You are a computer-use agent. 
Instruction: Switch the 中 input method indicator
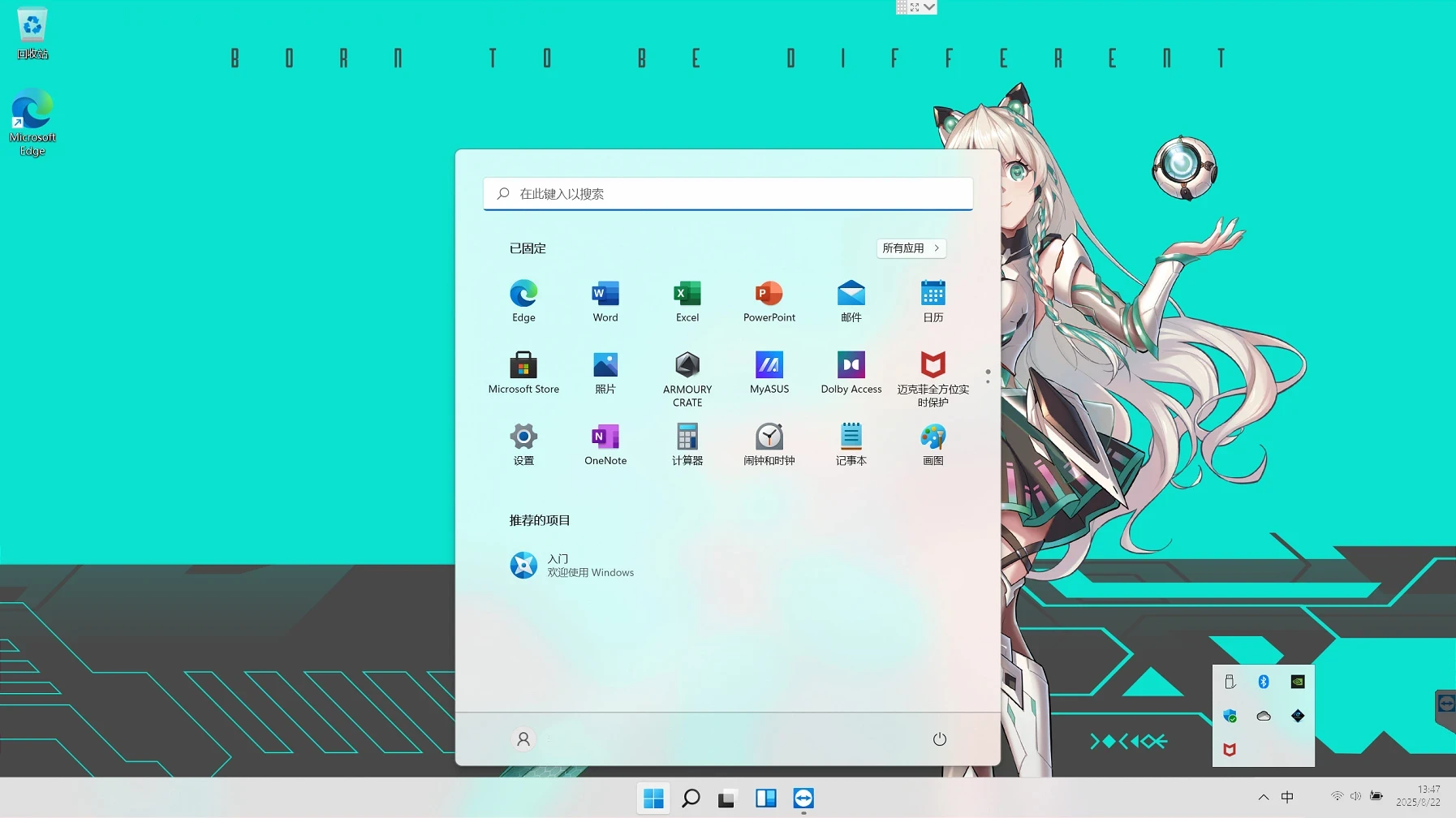pos(1287,797)
